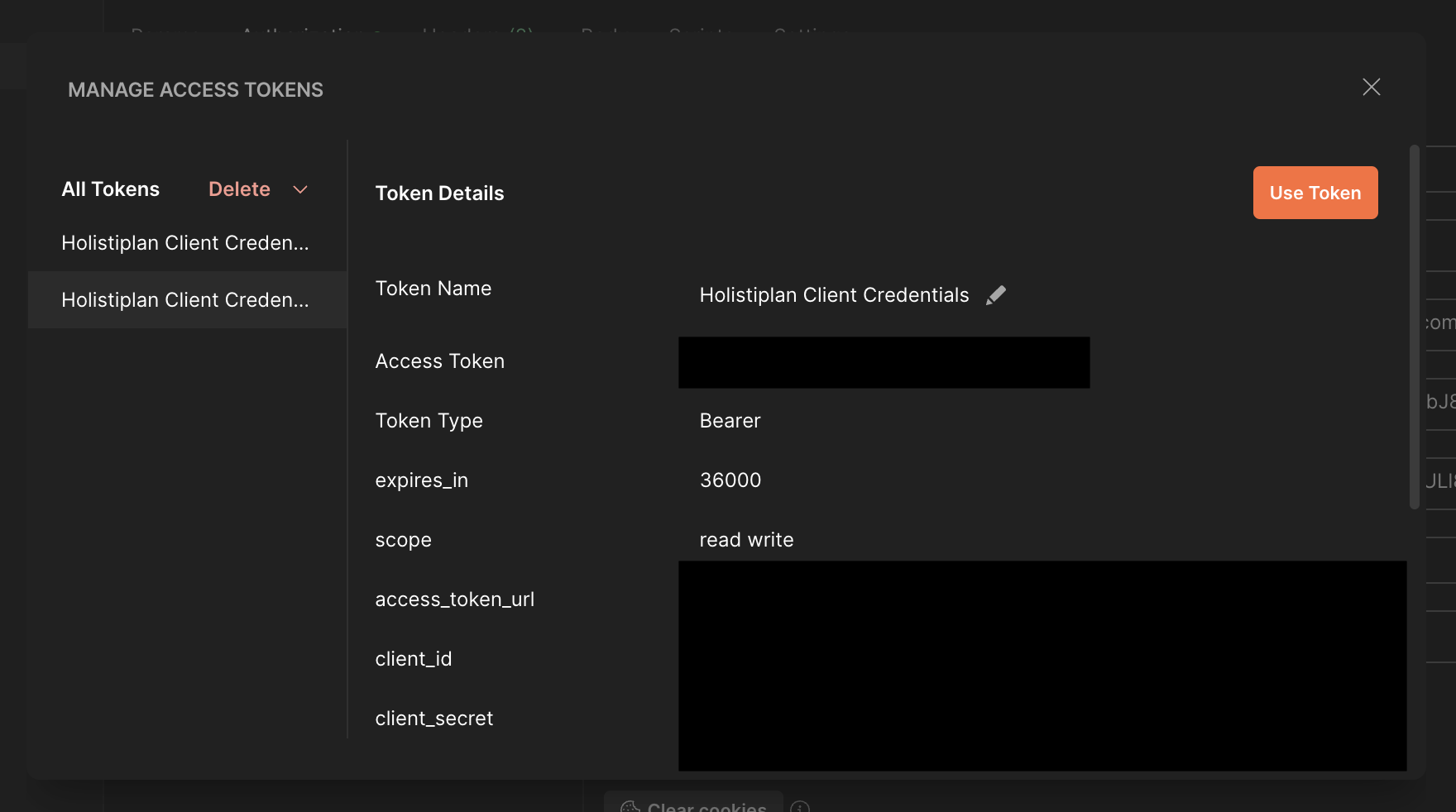Switch to the Headers (9) tab
This screenshot has width=1456, height=812.
click(478, 33)
